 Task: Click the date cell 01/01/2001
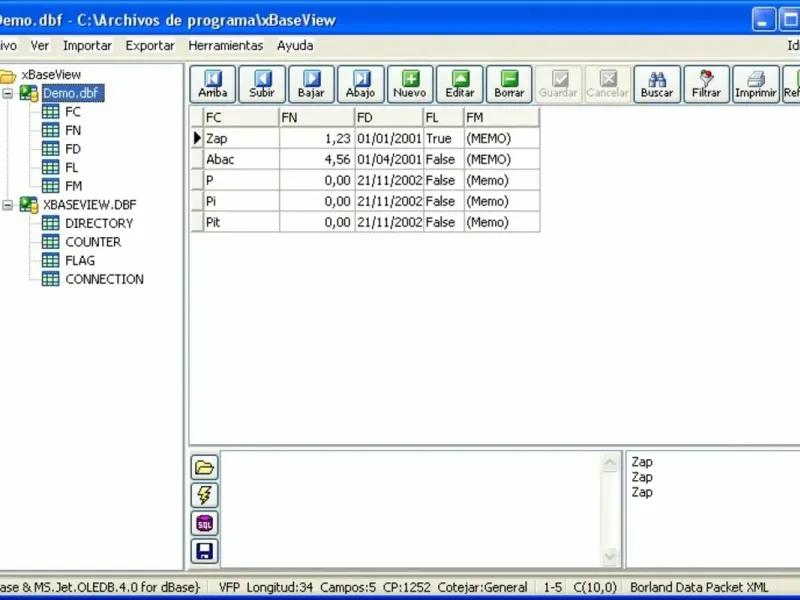coord(389,138)
